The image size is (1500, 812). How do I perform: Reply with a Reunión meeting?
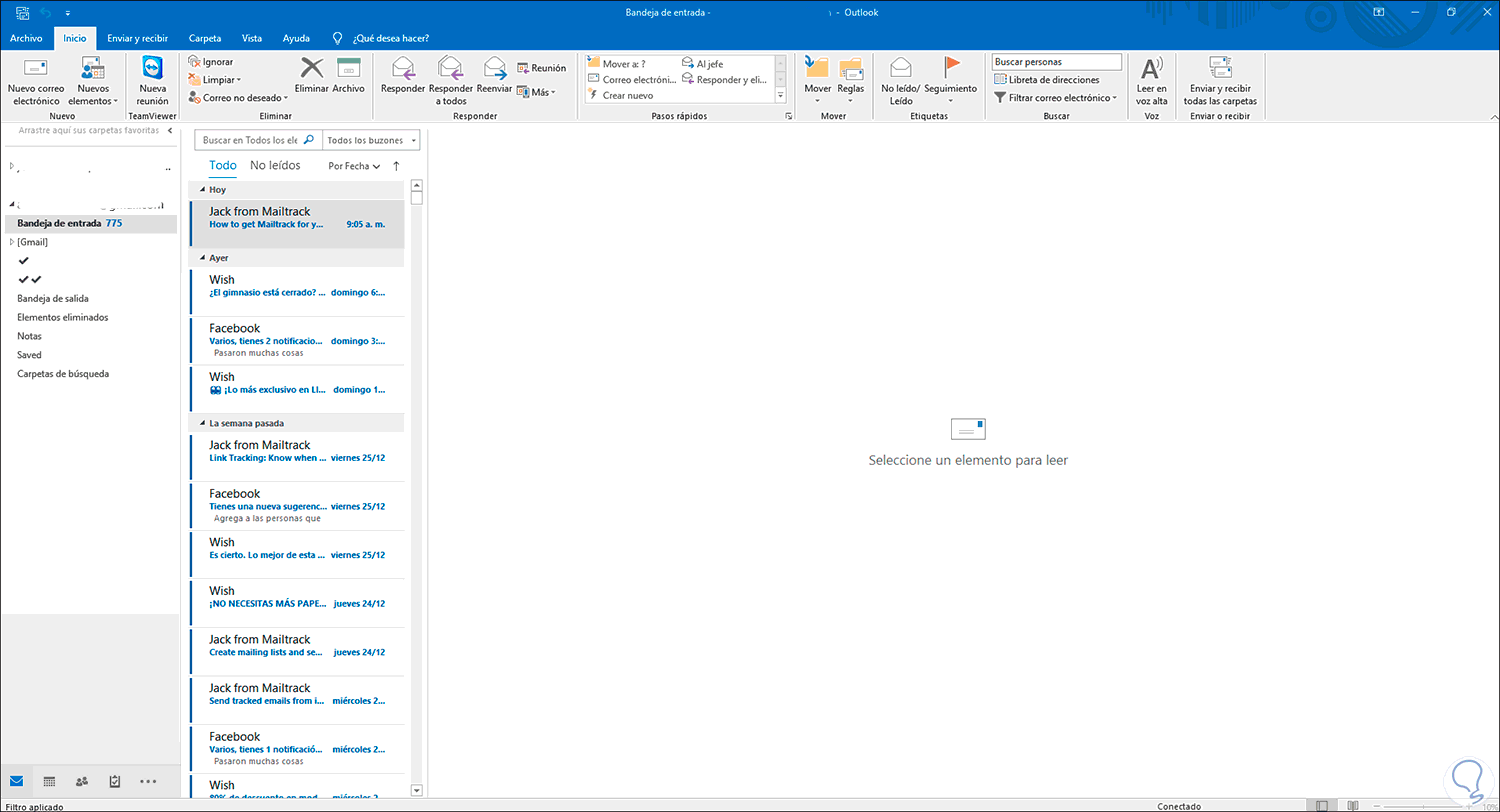point(541,68)
